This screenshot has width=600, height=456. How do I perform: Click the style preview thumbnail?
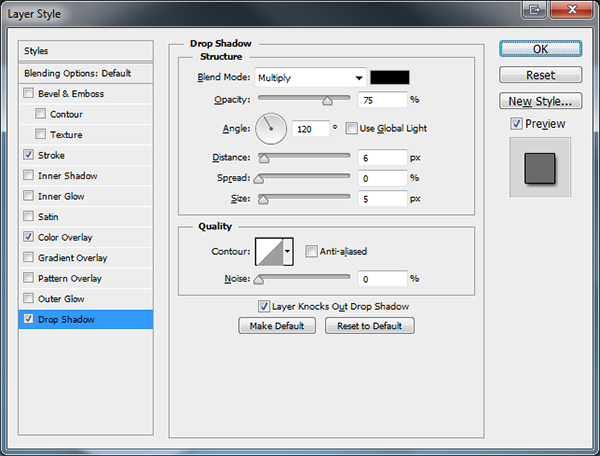pos(540,168)
